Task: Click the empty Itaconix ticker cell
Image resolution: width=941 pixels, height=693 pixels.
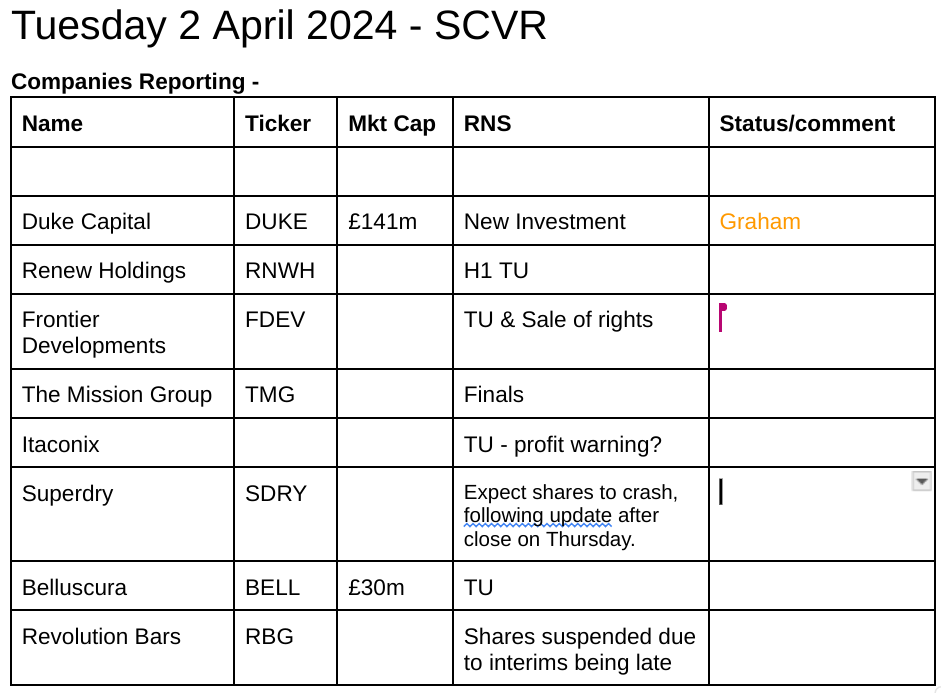Action: pyautogui.click(x=286, y=443)
